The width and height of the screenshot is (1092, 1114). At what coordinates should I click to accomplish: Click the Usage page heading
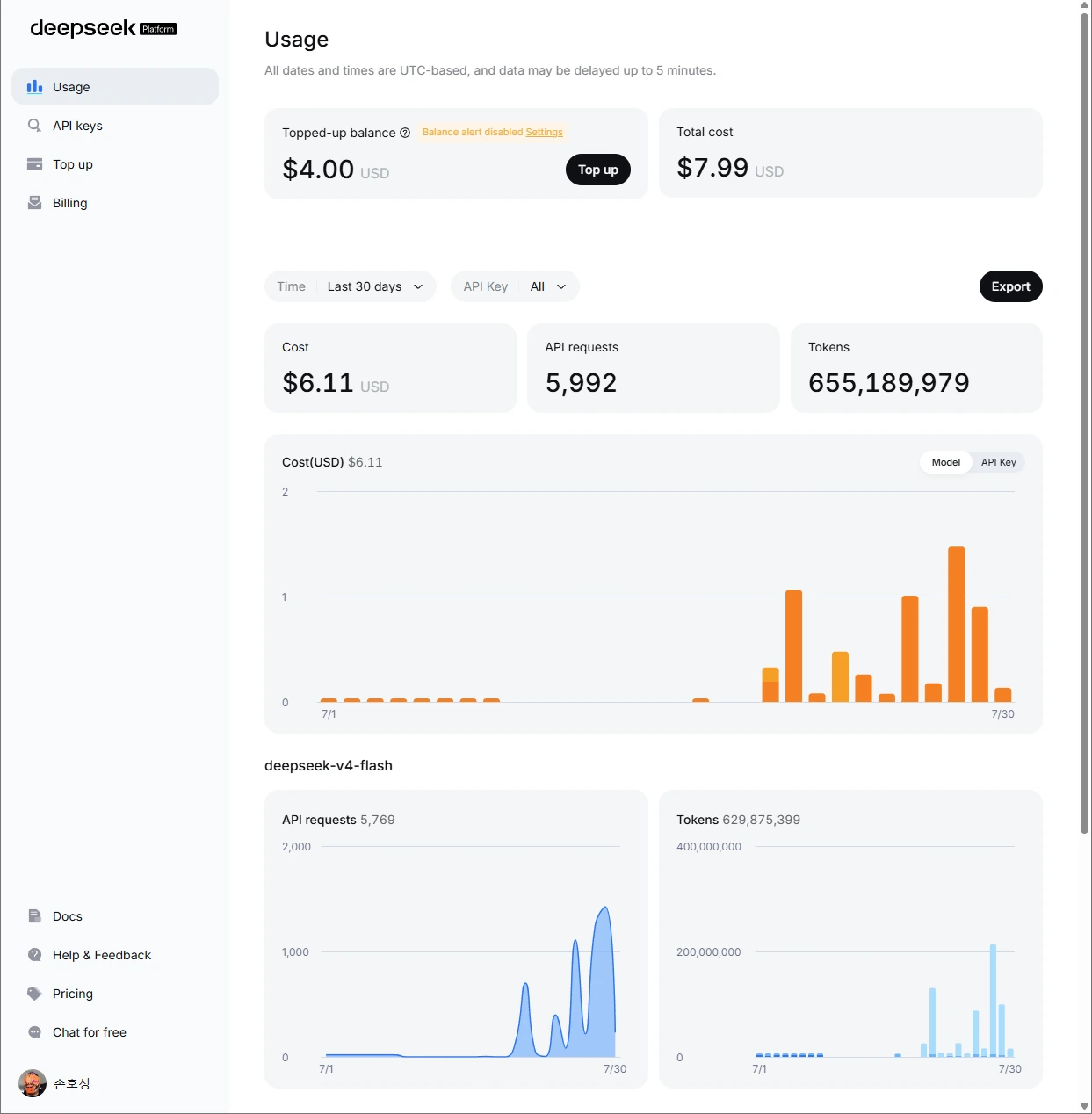click(x=297, y=39)
